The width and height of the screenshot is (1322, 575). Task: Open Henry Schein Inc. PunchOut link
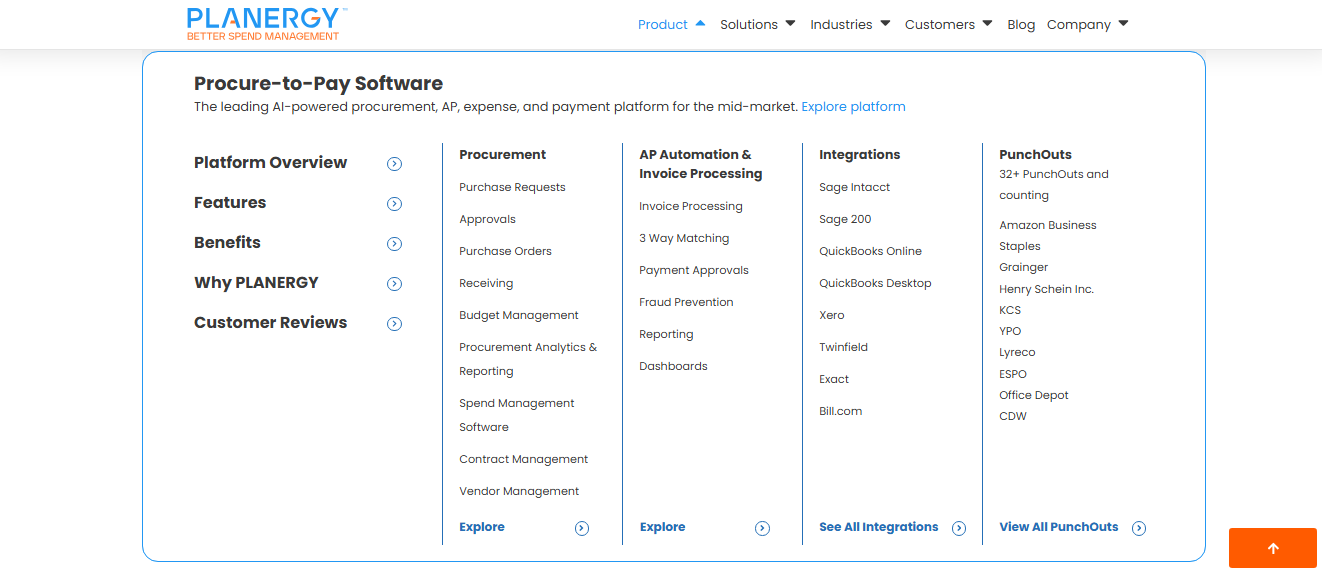(x=1047, y=289)
